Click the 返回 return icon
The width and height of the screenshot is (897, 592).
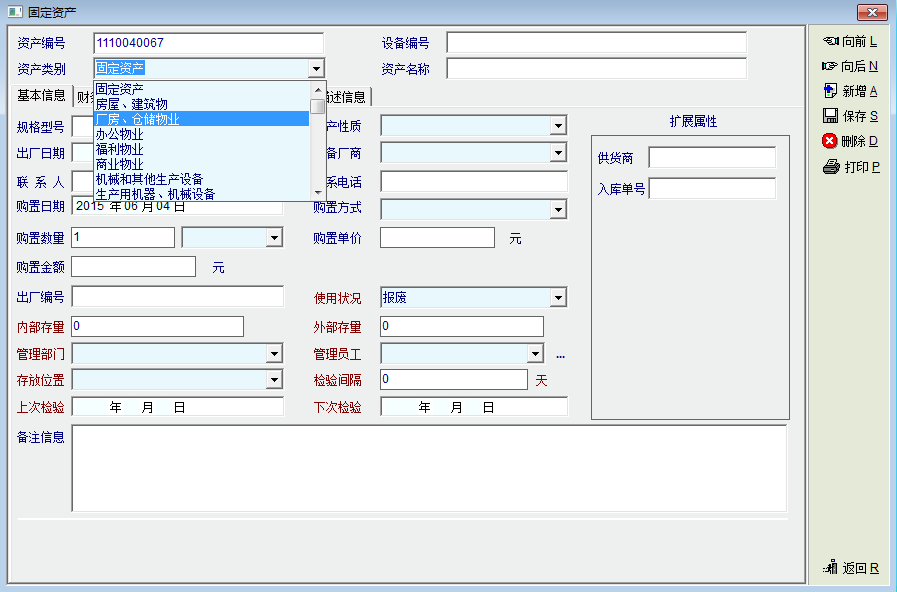tap(830, 568)
